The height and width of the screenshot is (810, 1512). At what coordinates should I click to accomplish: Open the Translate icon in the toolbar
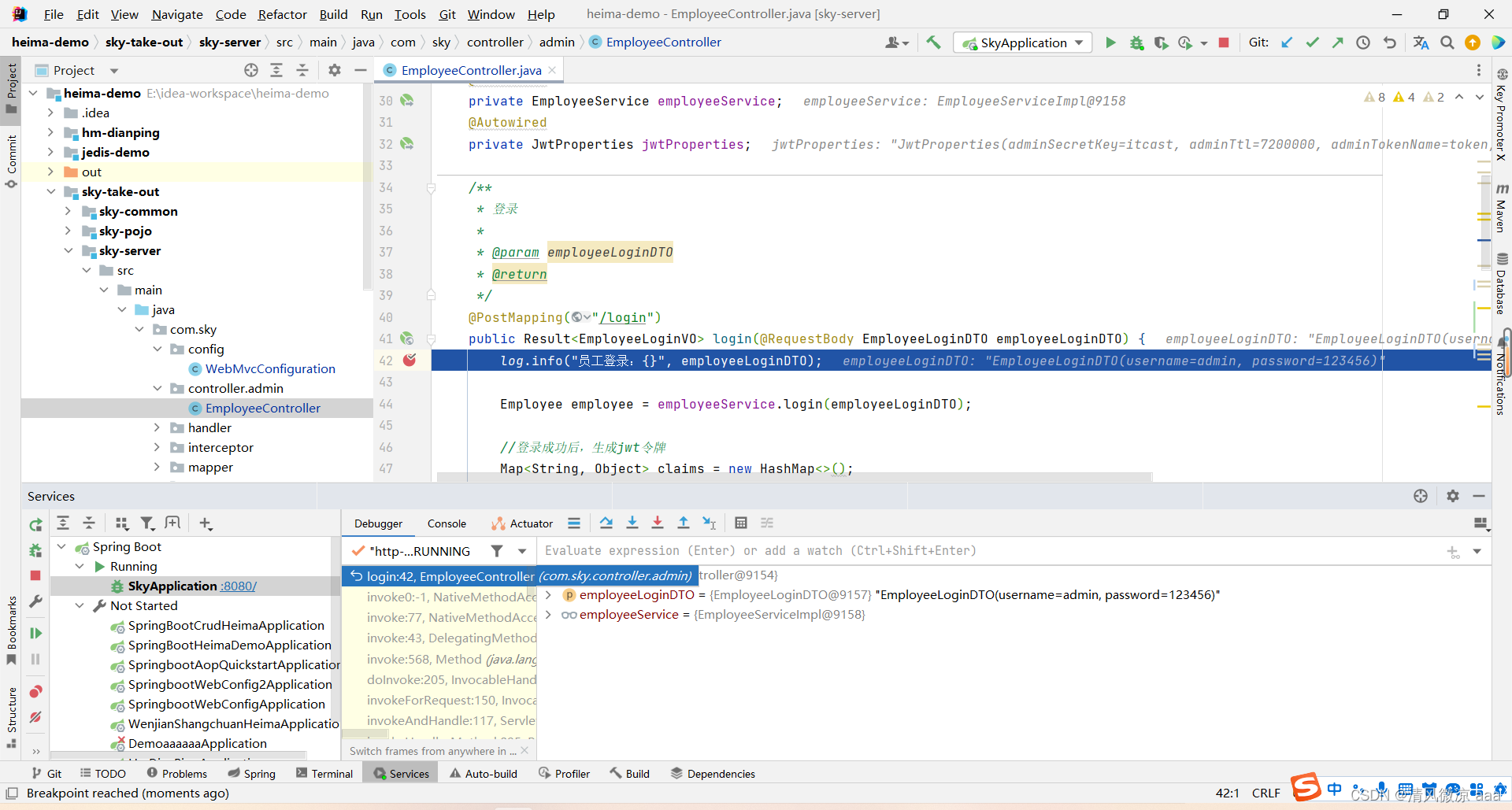[x=1421, y=43]
